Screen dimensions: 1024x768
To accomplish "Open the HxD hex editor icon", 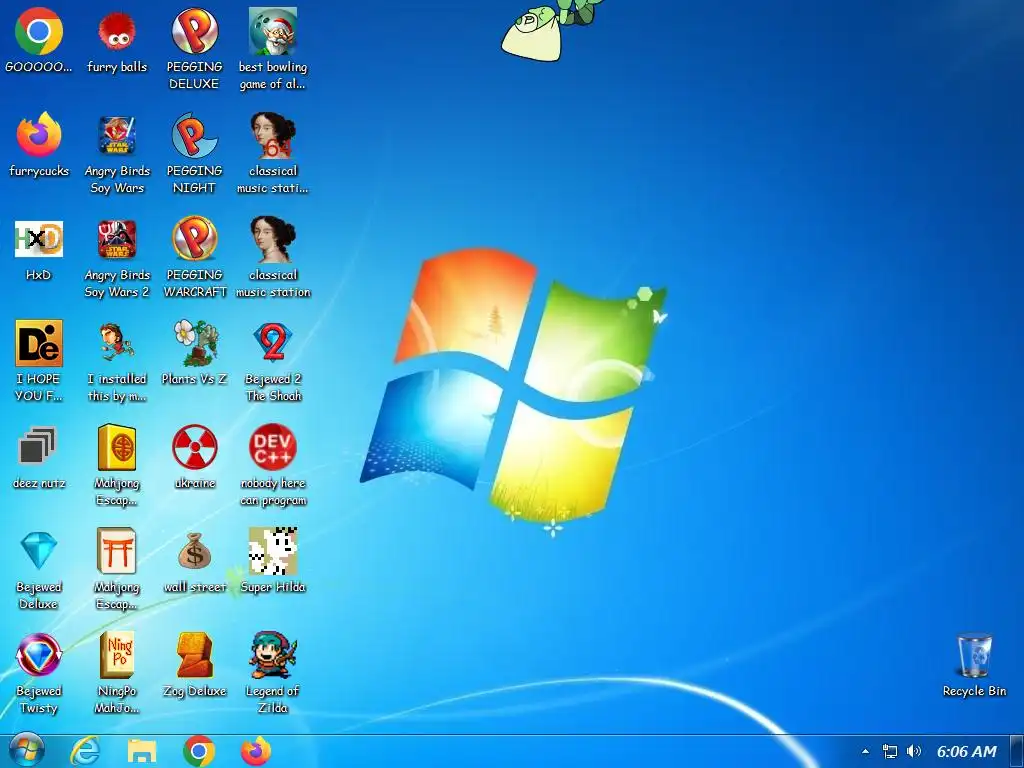I will pyautogui.click(x=39, y=239).
